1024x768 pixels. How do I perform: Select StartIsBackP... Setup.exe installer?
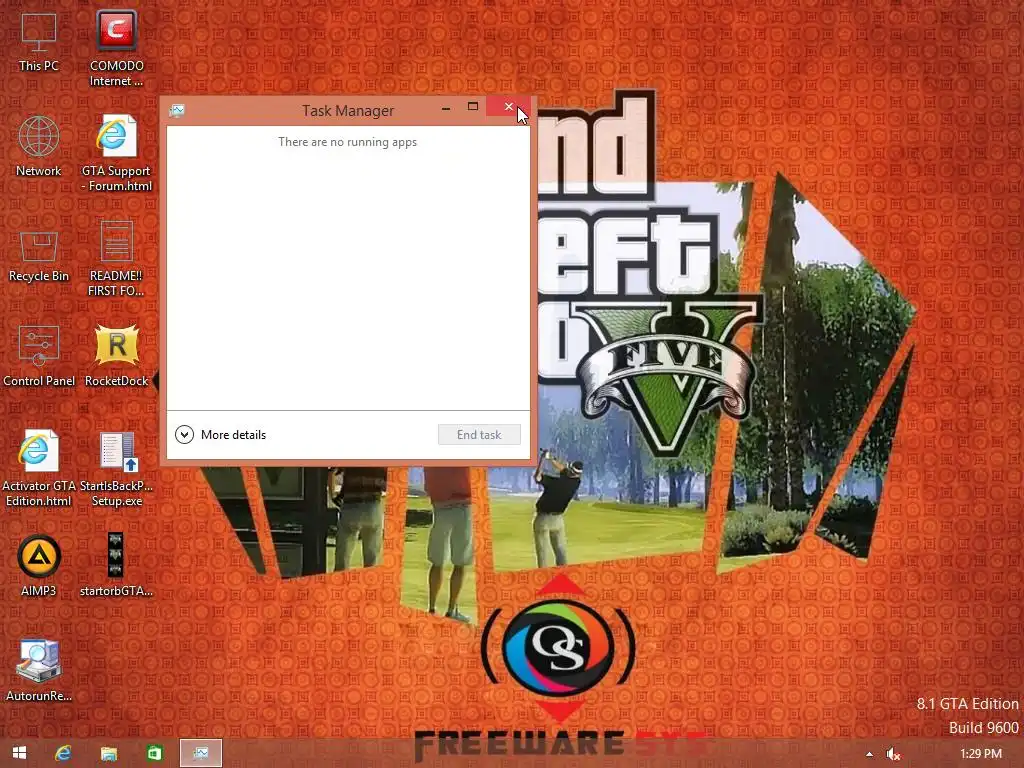coord(116,468)
